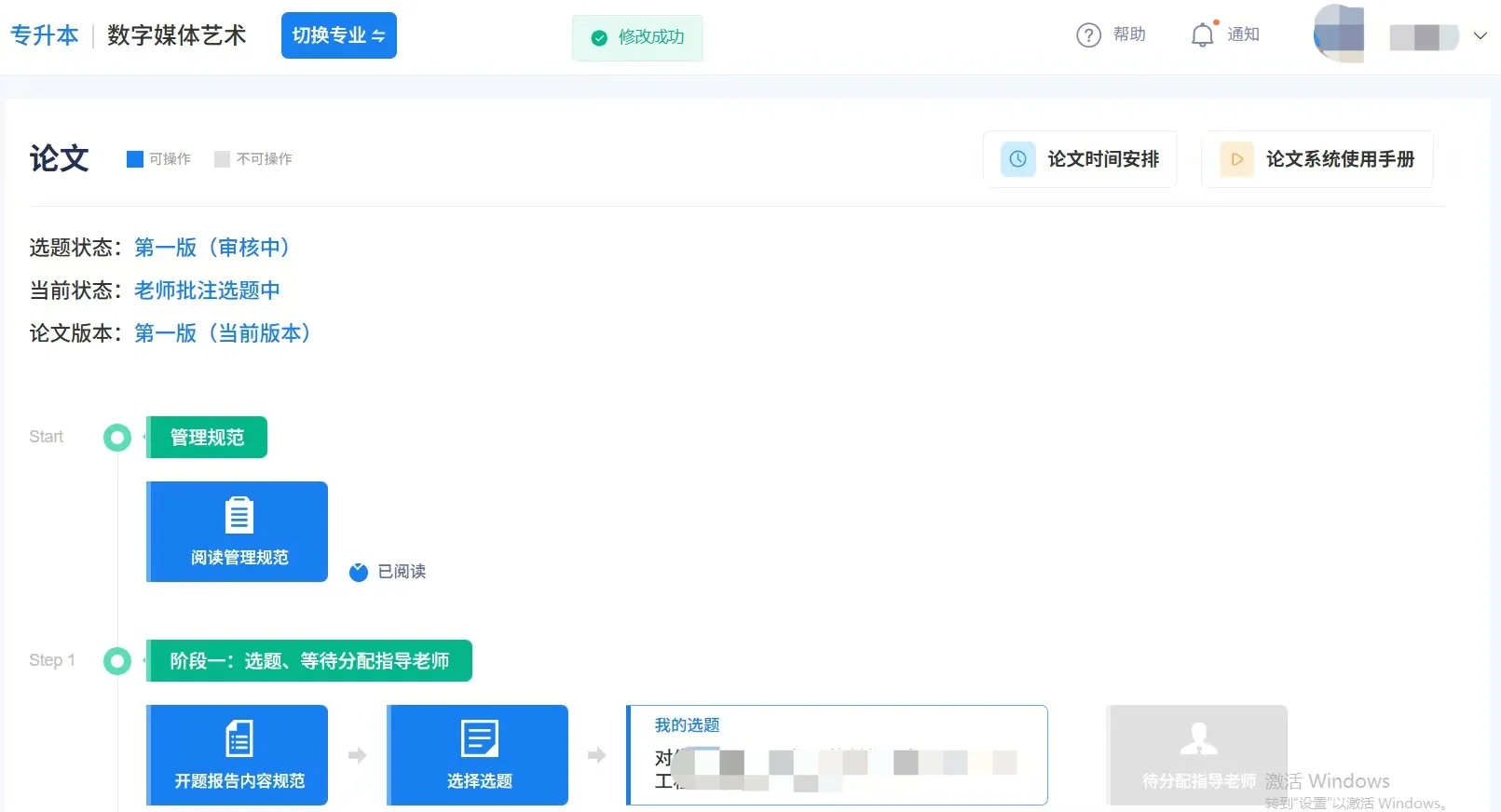Open the 帮助 question mark icon
Viewport: 1501px width, 812px height.
(x=1088, y=35)
